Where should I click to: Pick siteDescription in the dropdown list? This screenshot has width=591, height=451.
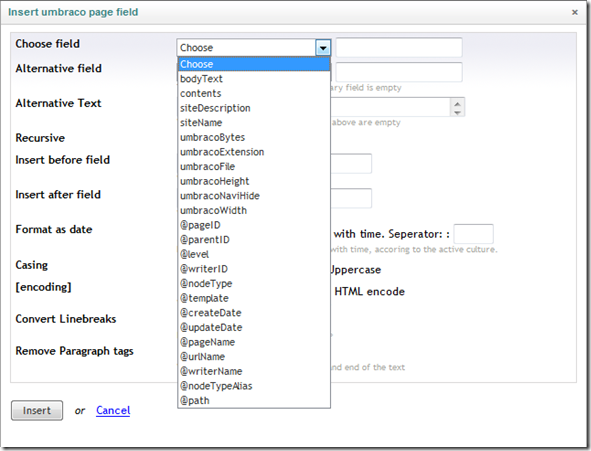click(254, 108)
